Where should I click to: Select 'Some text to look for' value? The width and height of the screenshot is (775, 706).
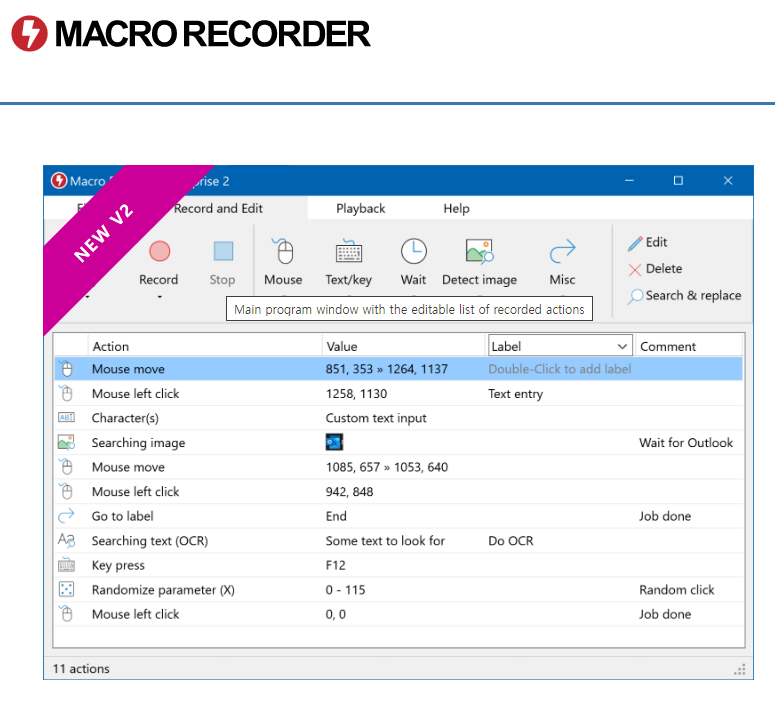385,540
